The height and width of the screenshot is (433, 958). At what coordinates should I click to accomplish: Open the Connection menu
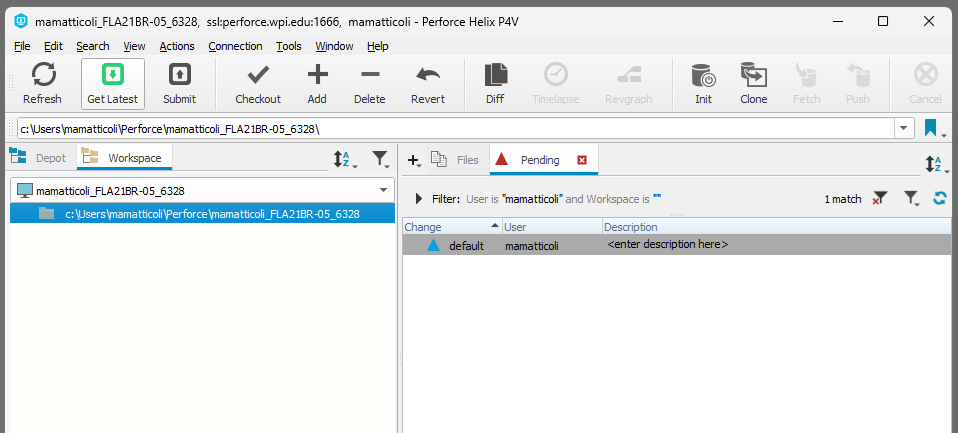point(235,46)
